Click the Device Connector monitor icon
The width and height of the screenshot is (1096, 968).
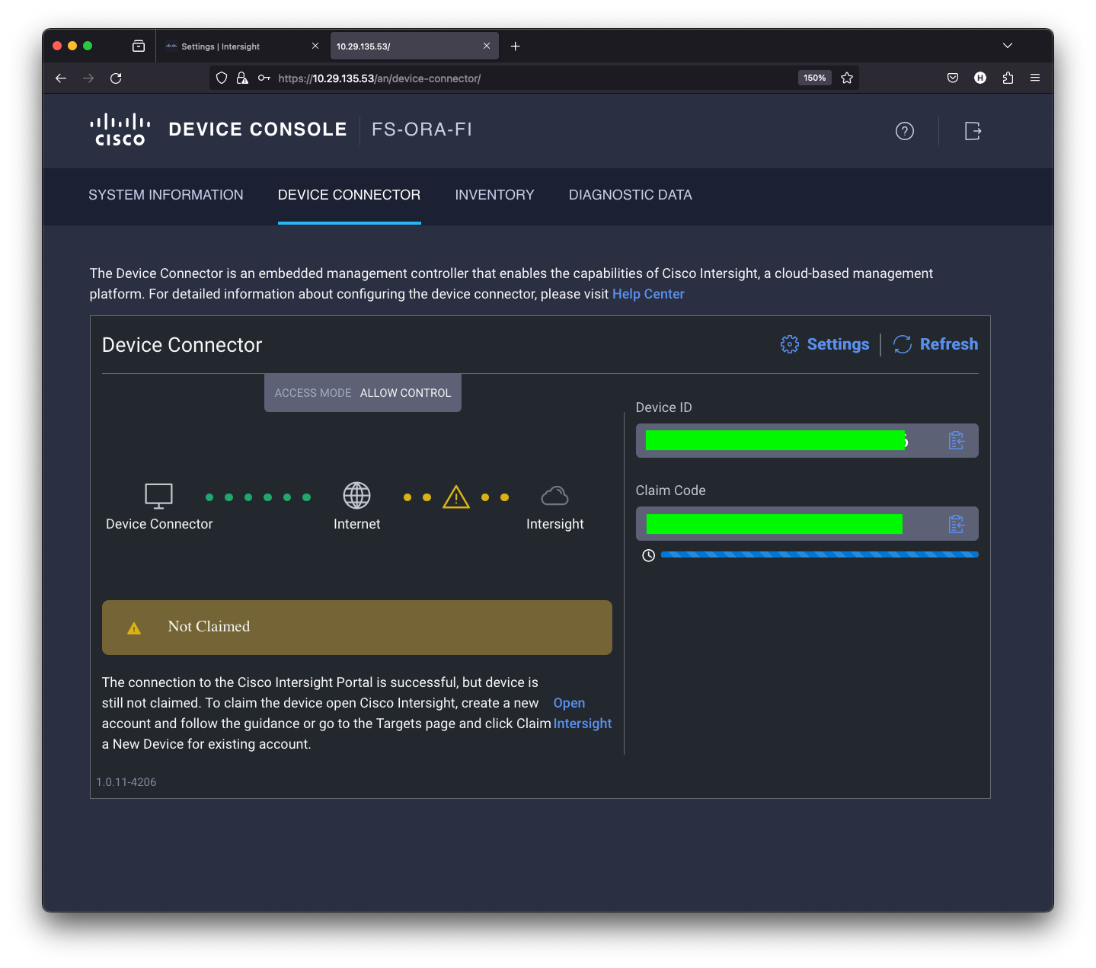pyautogui.click(x=159, y=496)
